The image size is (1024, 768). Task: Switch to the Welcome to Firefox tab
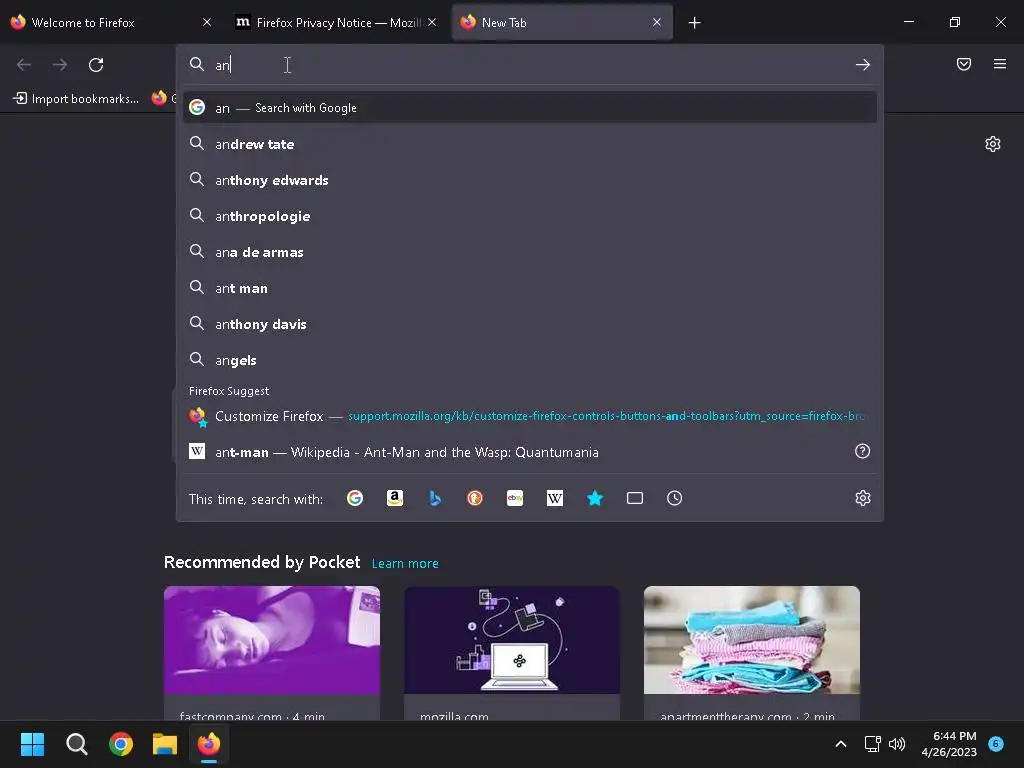[x=111, y=23]
